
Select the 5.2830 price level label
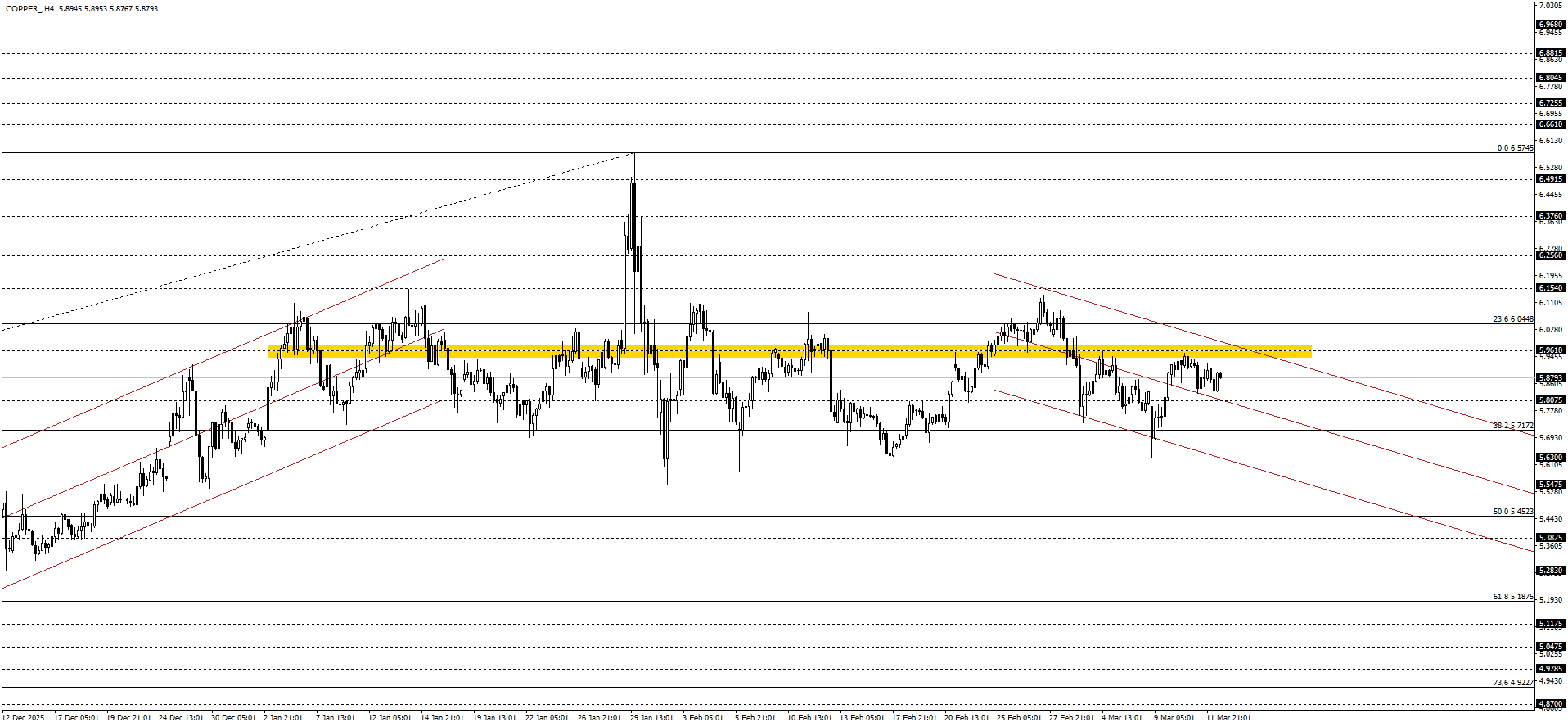1551,571
